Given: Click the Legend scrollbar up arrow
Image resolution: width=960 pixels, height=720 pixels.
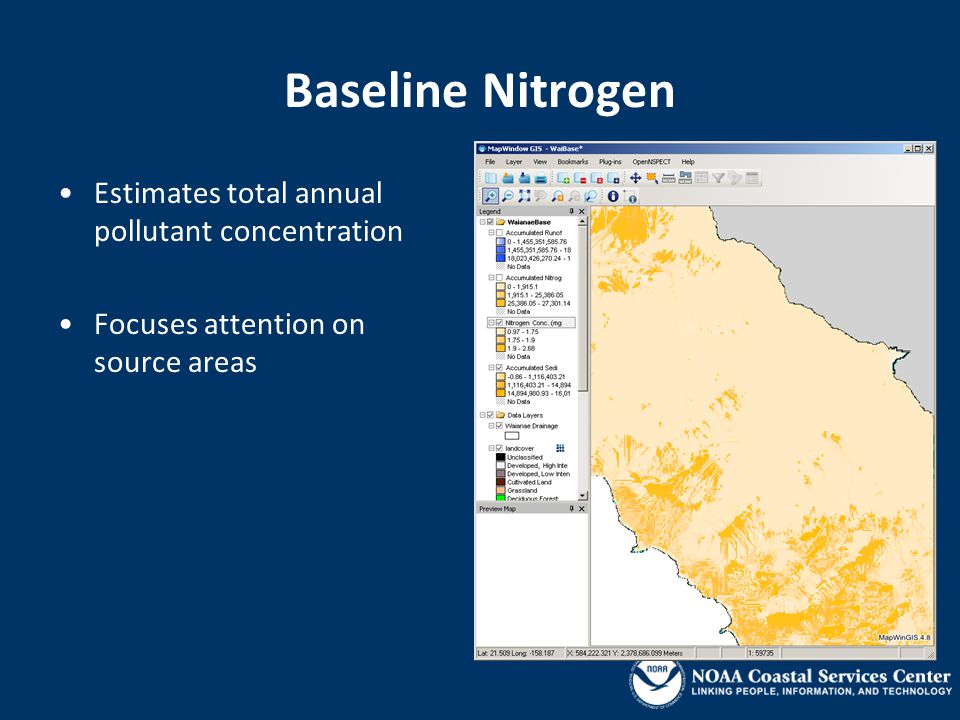Looking at the screenshot, I should tap(582, 222).
